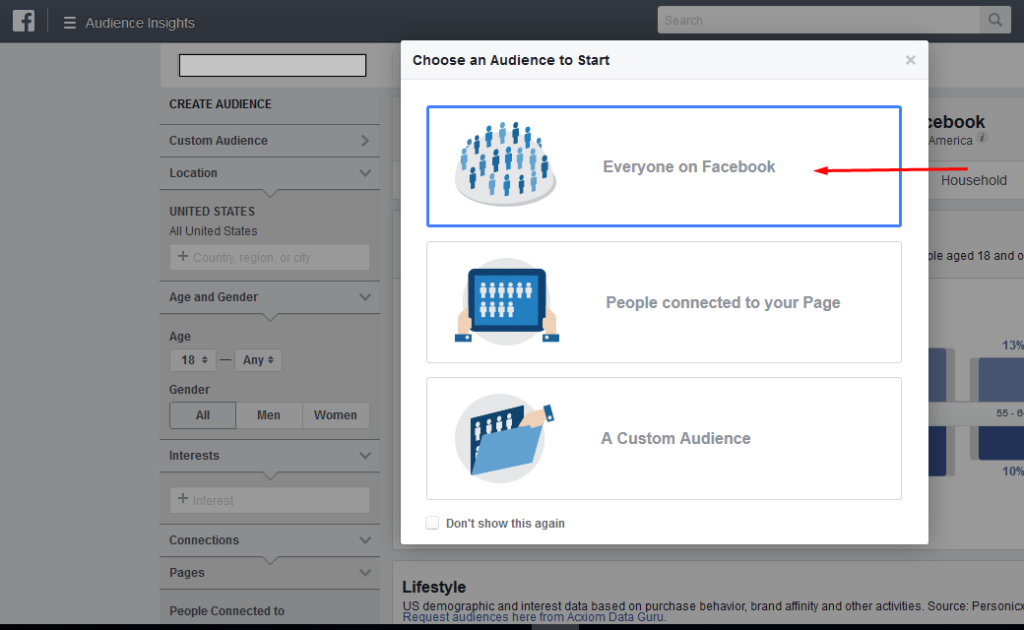Choose A Custom Audience option
Screen dimensions: 1024x630
[664, 439]
